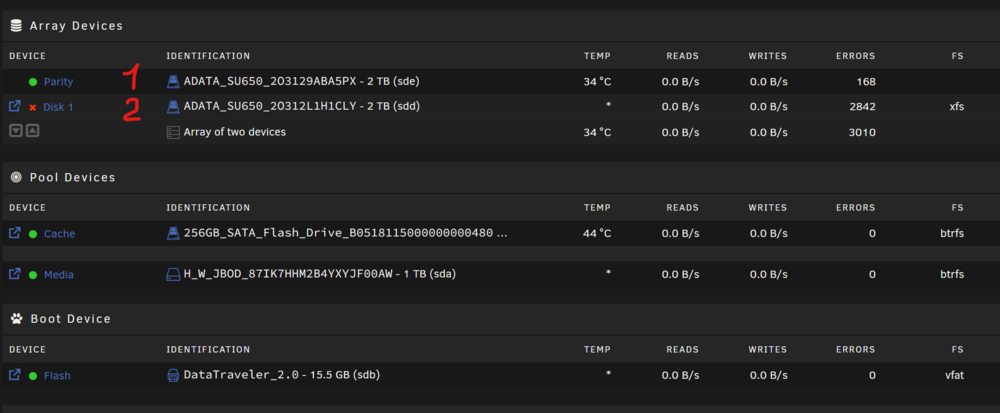Click the IDENTIFICATION column header in Pool Devices
The height and width of the screenshot is (413, 1000).
pyautogui.click(x=208, y=208)
